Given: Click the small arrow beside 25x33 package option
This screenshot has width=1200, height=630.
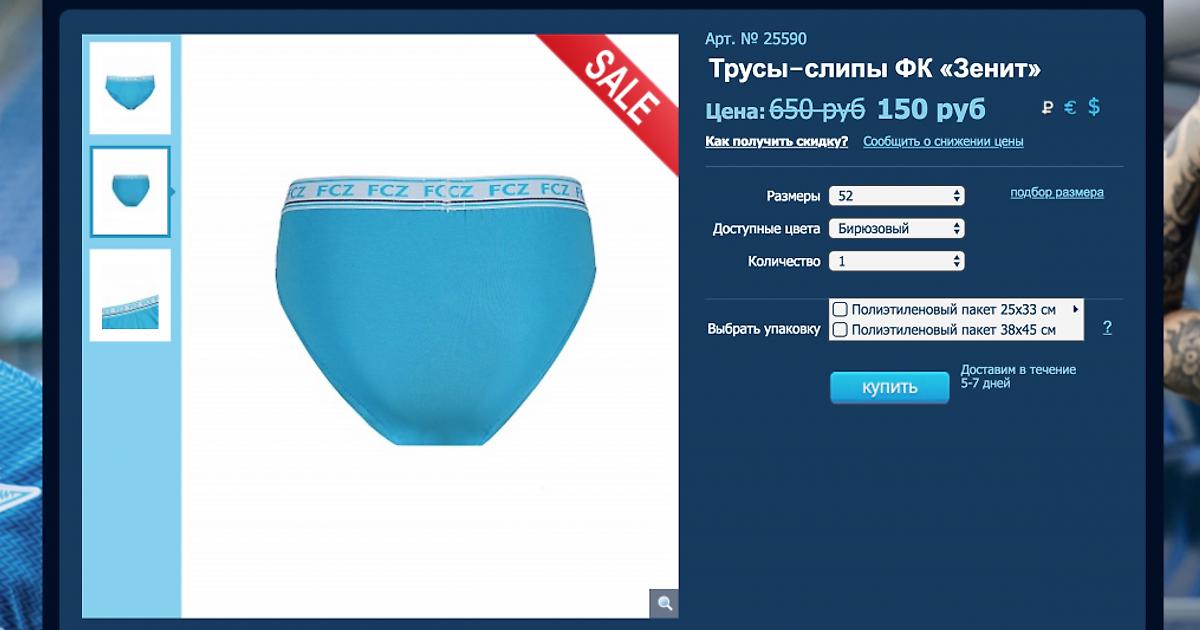Looking at the screenshot, I should click(1076, 309).
